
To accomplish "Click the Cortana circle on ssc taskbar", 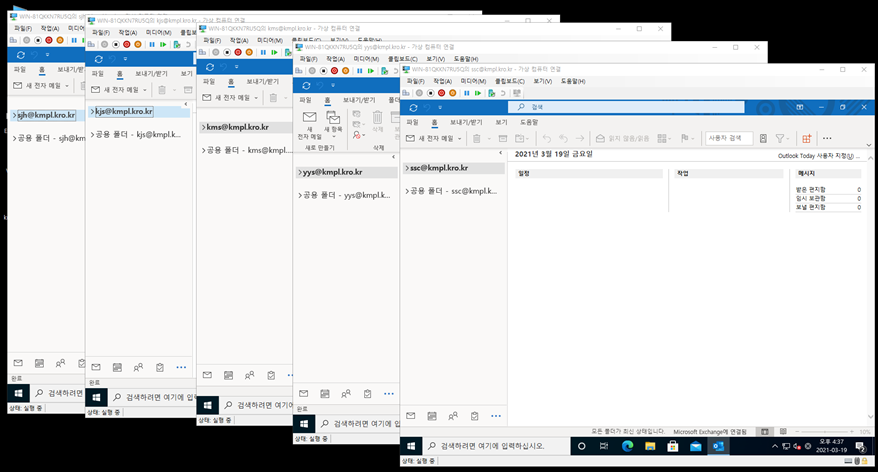I will 581,446.
